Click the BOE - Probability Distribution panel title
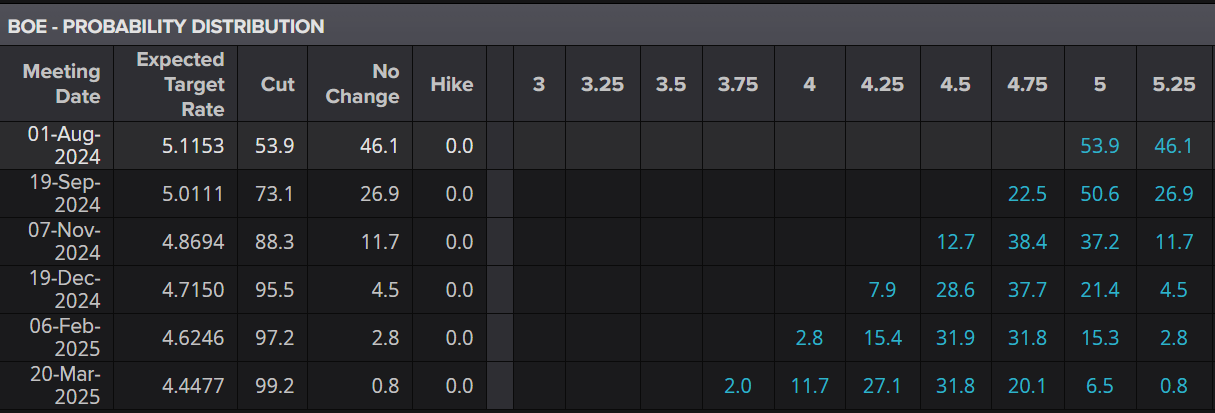 pyautogui.click(x=166, y=27)
